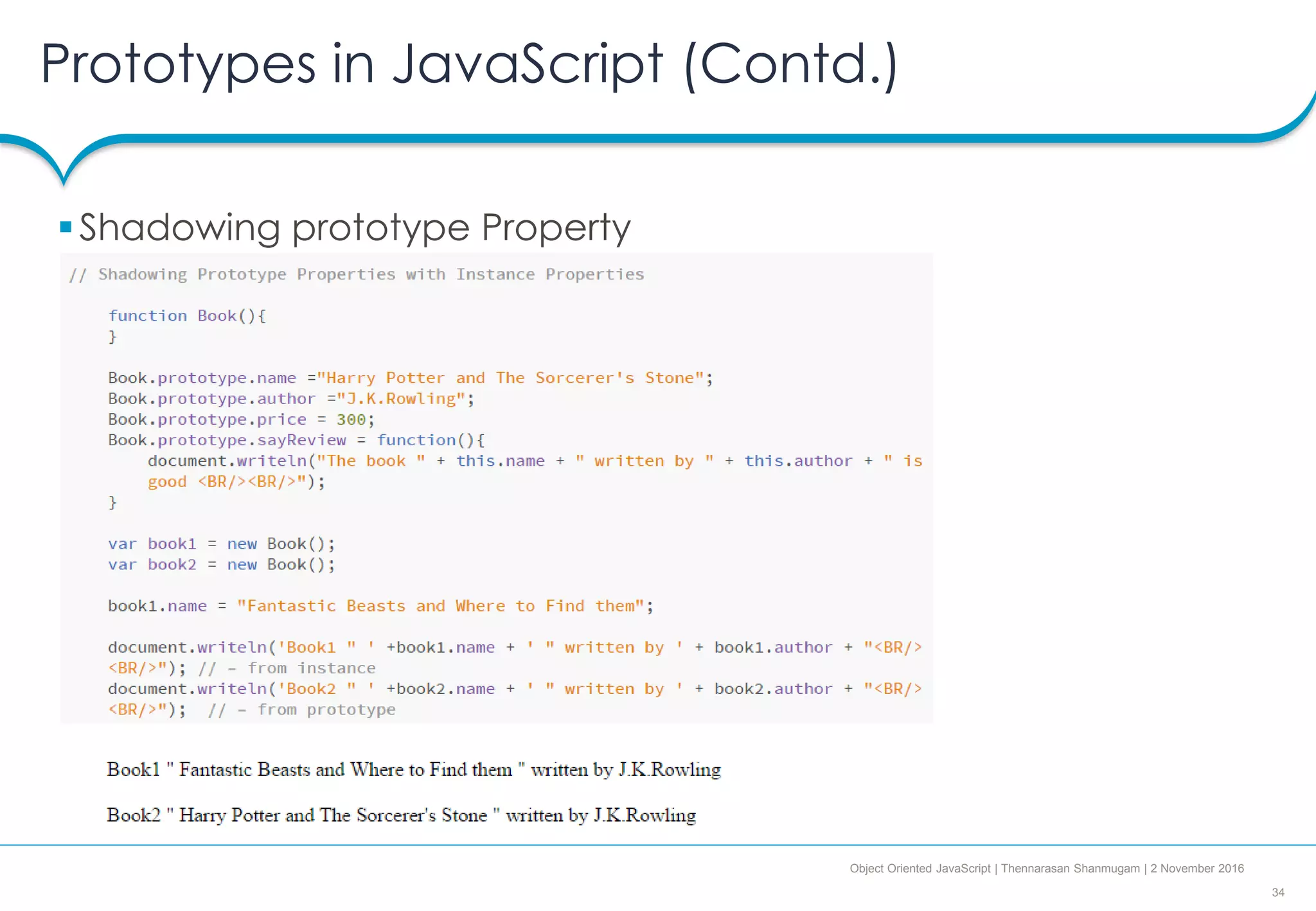Click the Book.prototype.sayReview function line

tap(296, 440)
